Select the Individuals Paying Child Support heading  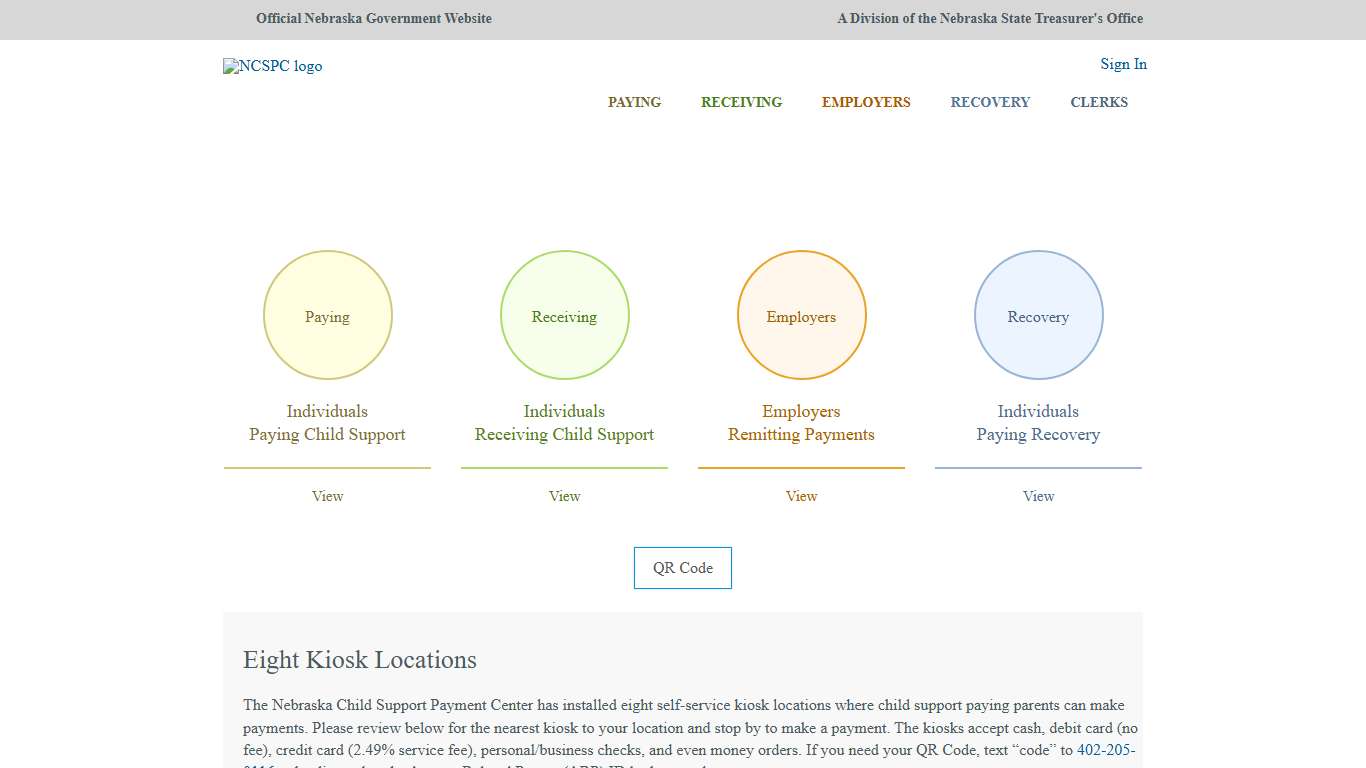pos(327,423)
